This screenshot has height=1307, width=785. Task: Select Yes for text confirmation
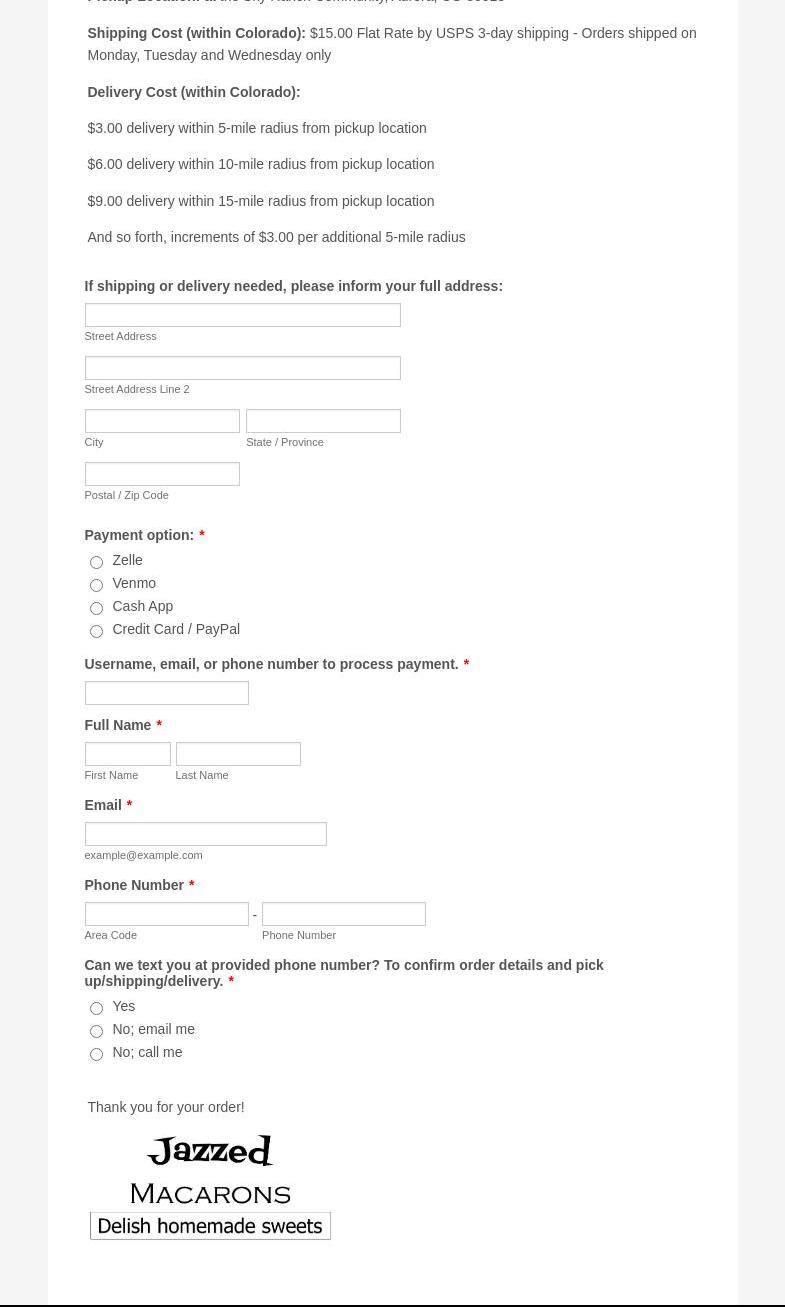96,1008
